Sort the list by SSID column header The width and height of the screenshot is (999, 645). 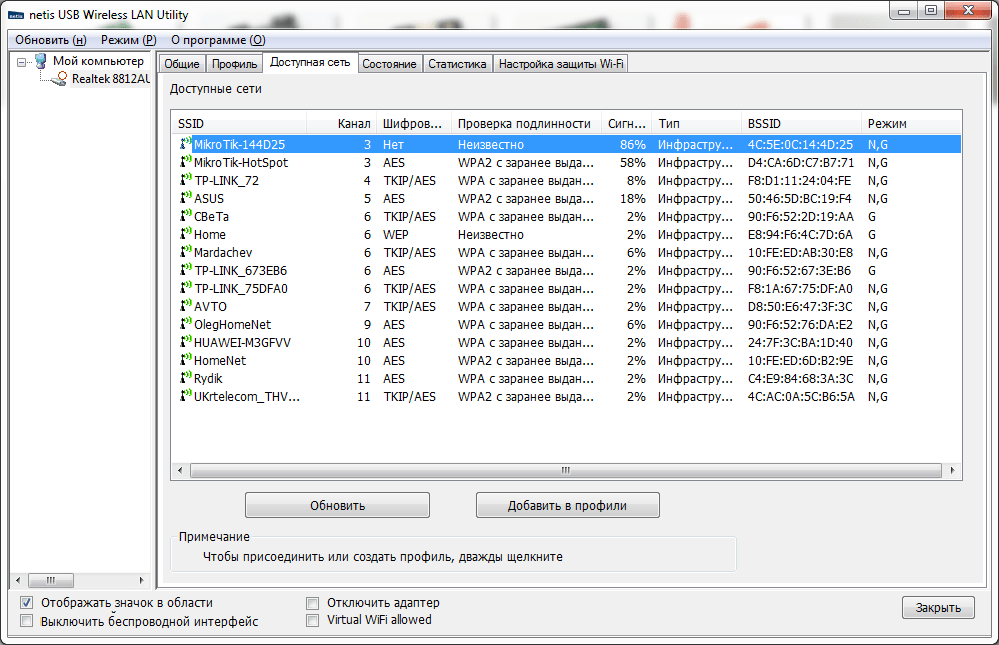pos(250,123)
